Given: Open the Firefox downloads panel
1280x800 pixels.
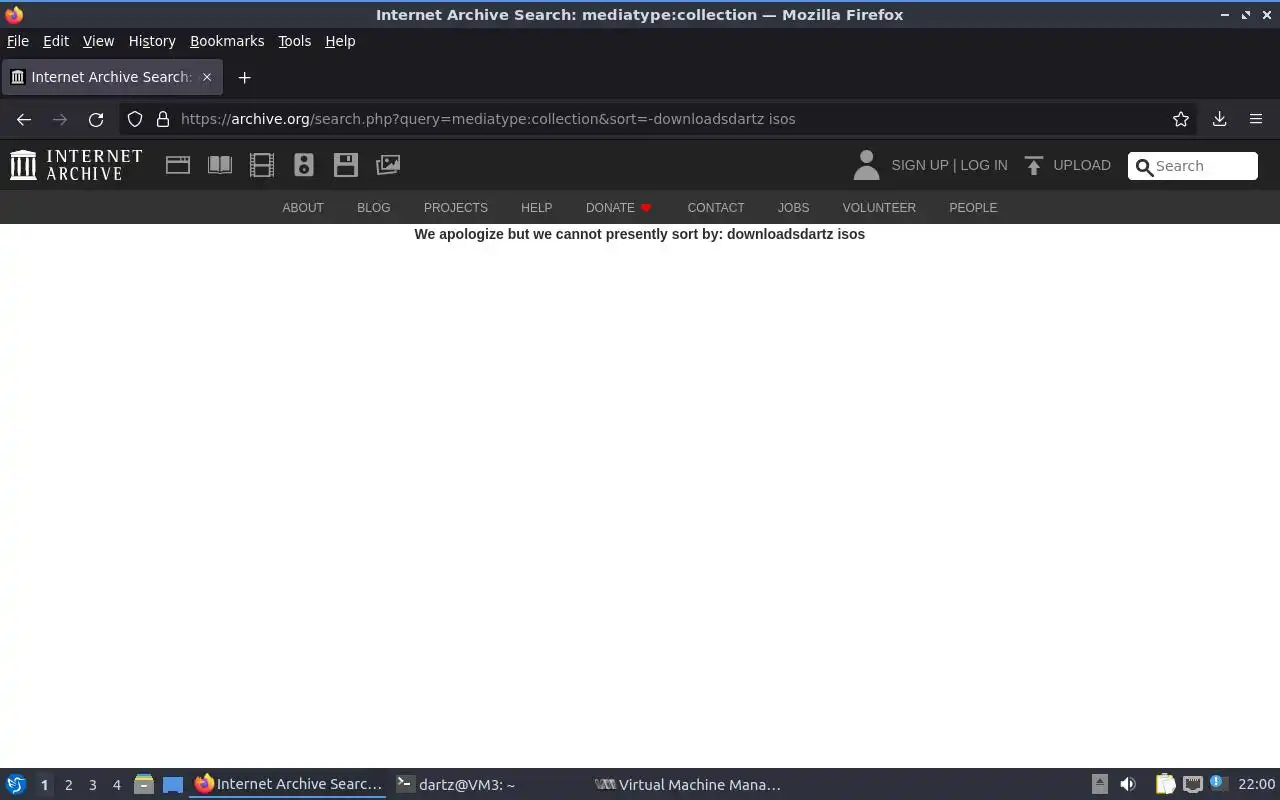Looking at the screenshot, I should tap(1220, 119).
